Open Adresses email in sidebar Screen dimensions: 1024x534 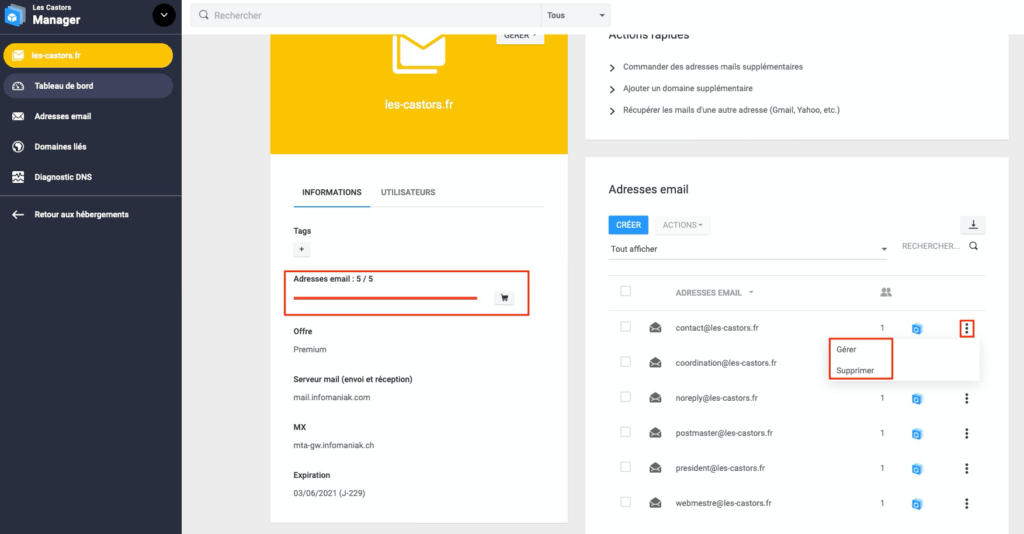(x=63, y=116)
